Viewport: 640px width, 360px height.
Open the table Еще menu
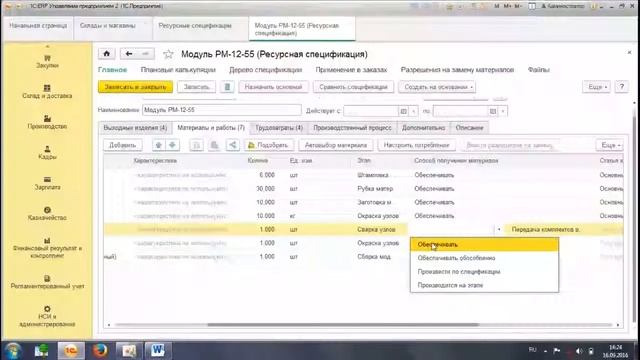click(610, 145)
